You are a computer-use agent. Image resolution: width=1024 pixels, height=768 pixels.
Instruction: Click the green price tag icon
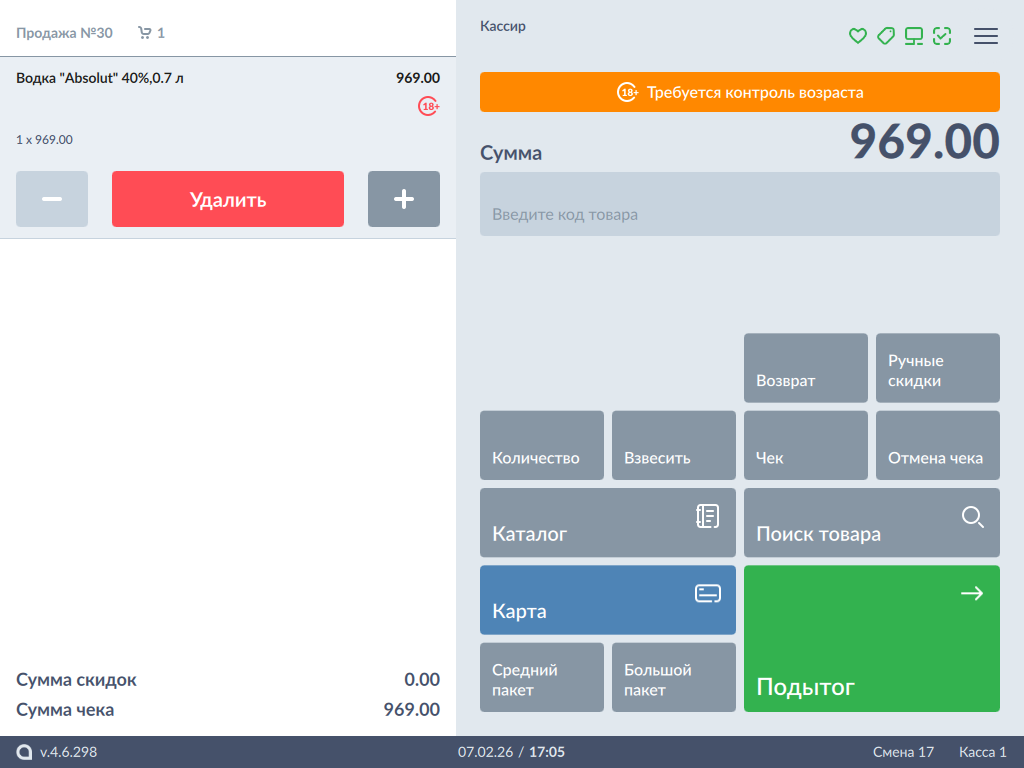click(x=885, y=36)
